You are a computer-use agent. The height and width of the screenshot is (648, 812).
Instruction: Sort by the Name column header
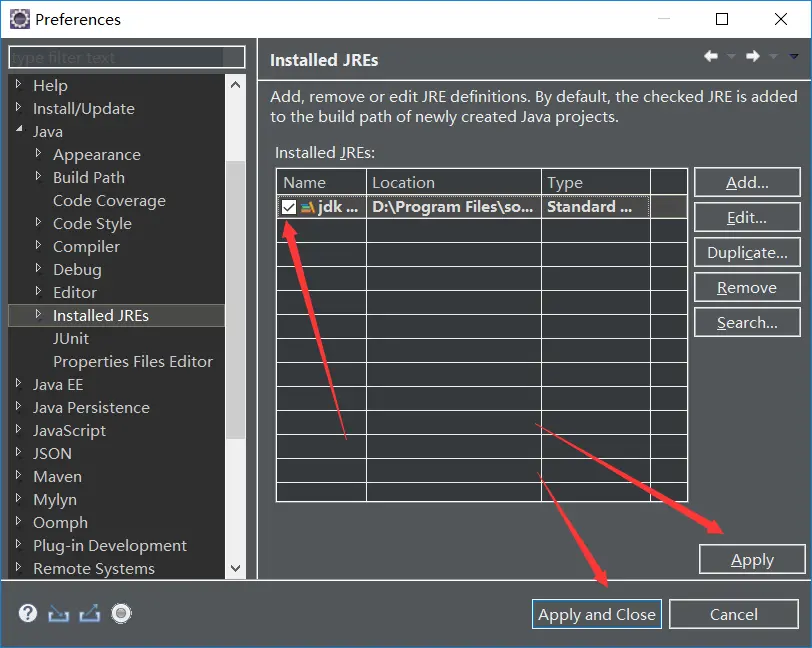tap(322, 182)
